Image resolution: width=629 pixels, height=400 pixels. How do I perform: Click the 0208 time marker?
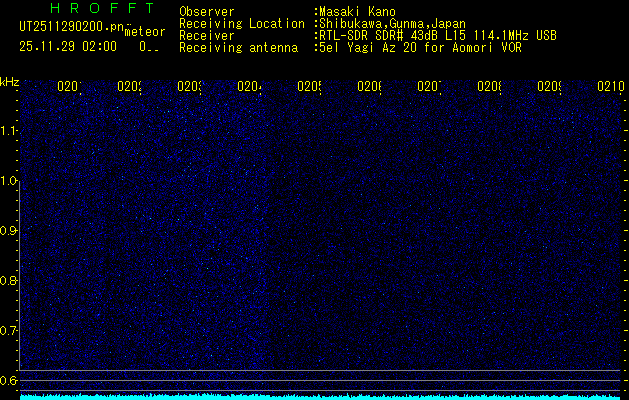pos(489,86)
